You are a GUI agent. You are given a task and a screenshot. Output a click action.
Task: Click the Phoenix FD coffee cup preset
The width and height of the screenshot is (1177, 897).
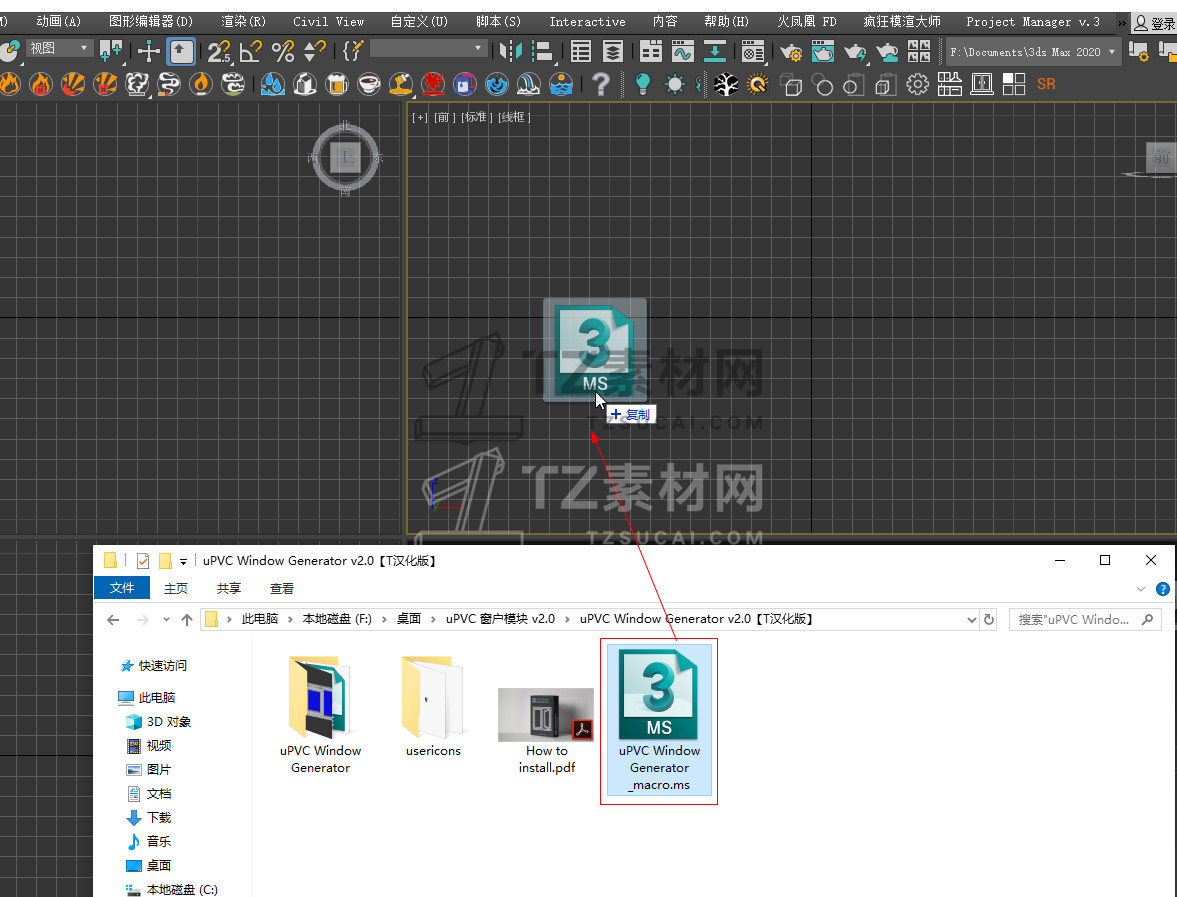tap(369, 83)
